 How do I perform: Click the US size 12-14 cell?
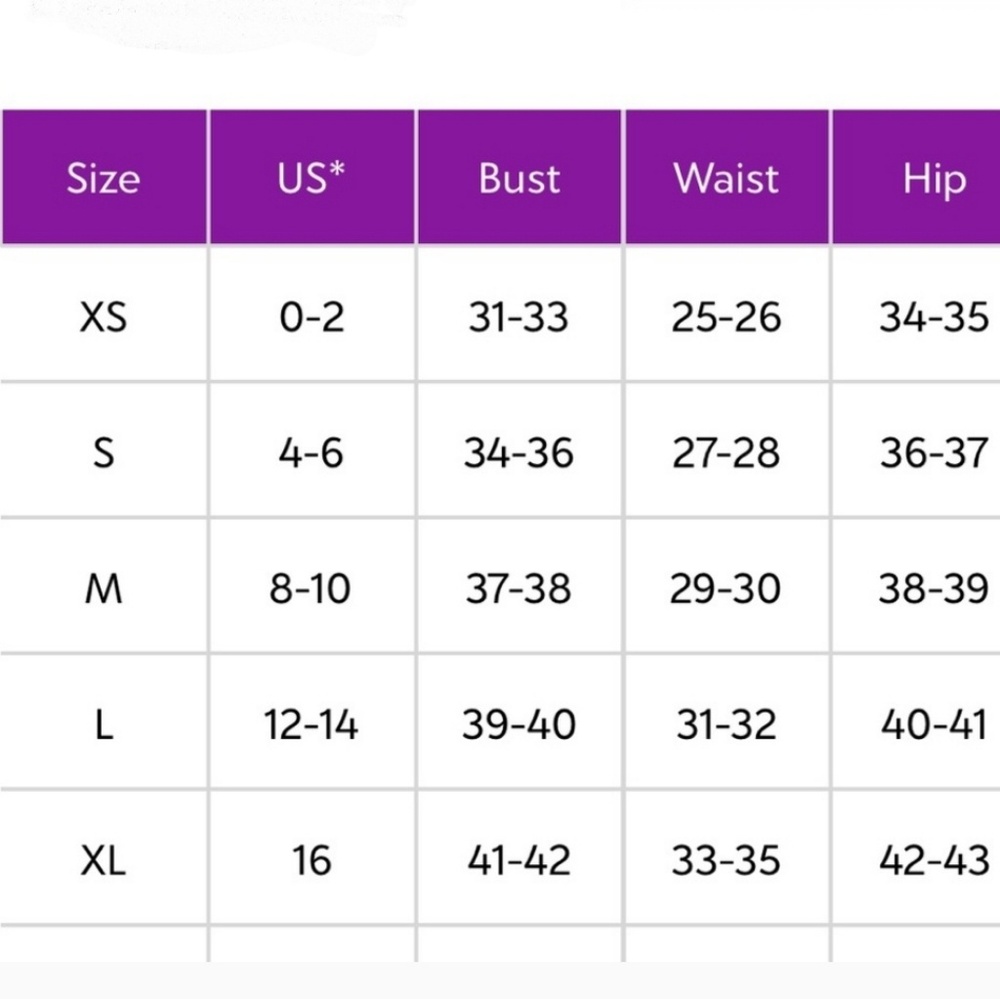click(x=312, y=725)
